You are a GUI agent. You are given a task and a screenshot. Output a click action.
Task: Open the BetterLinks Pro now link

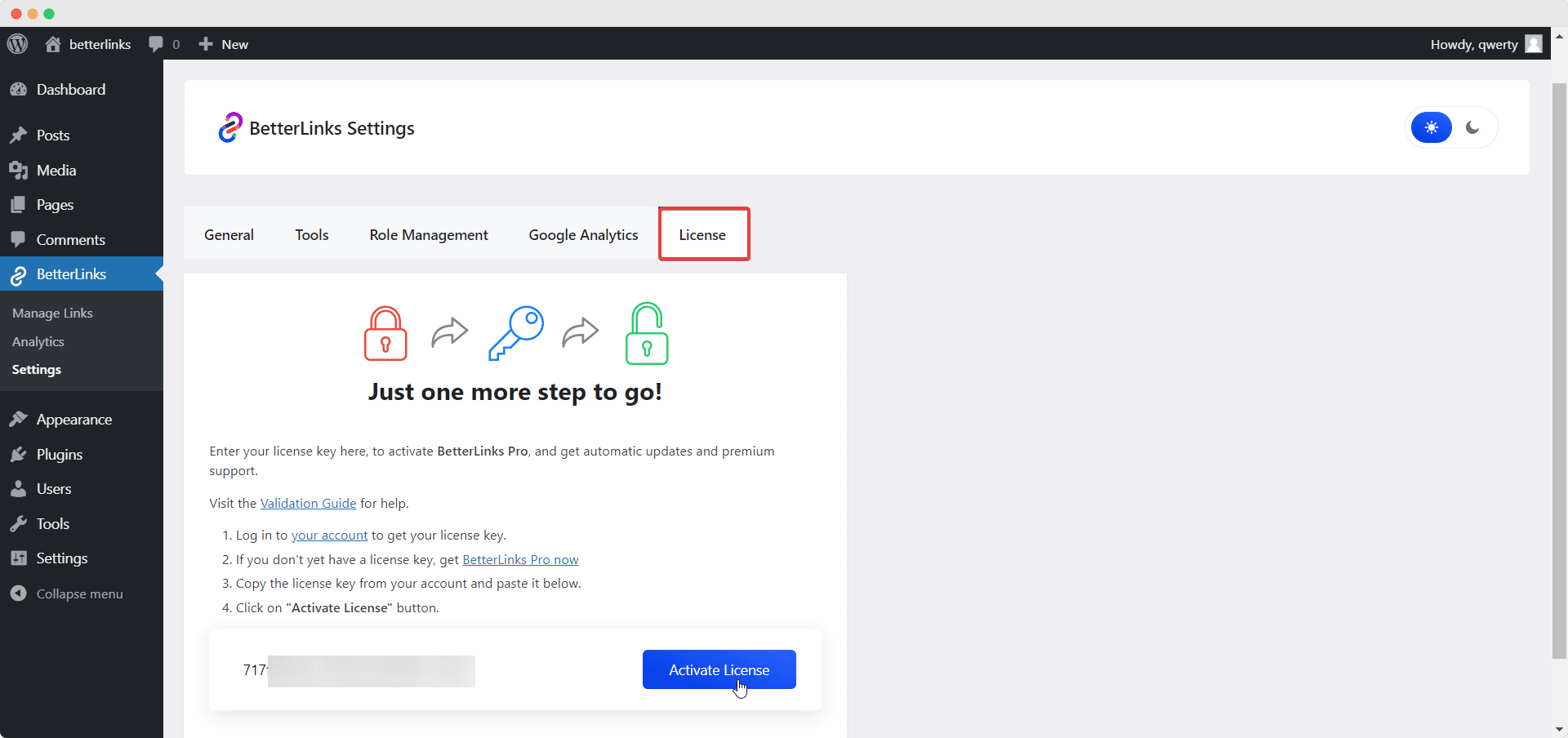pyautogui.click(x=520, y=560)
